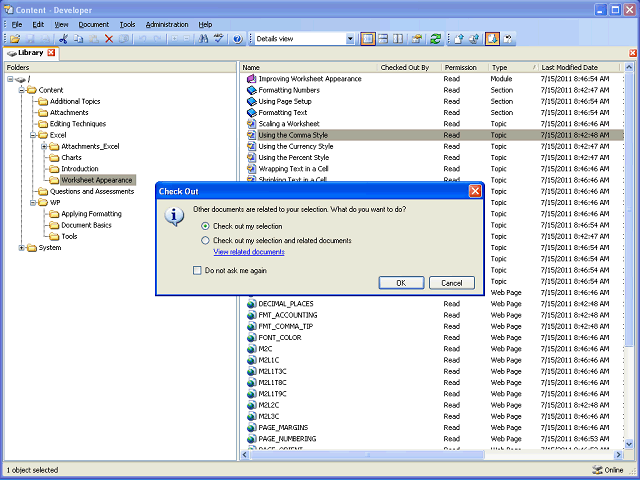
Task: Click OK in Check Out dialog
Action: point(401,283)
